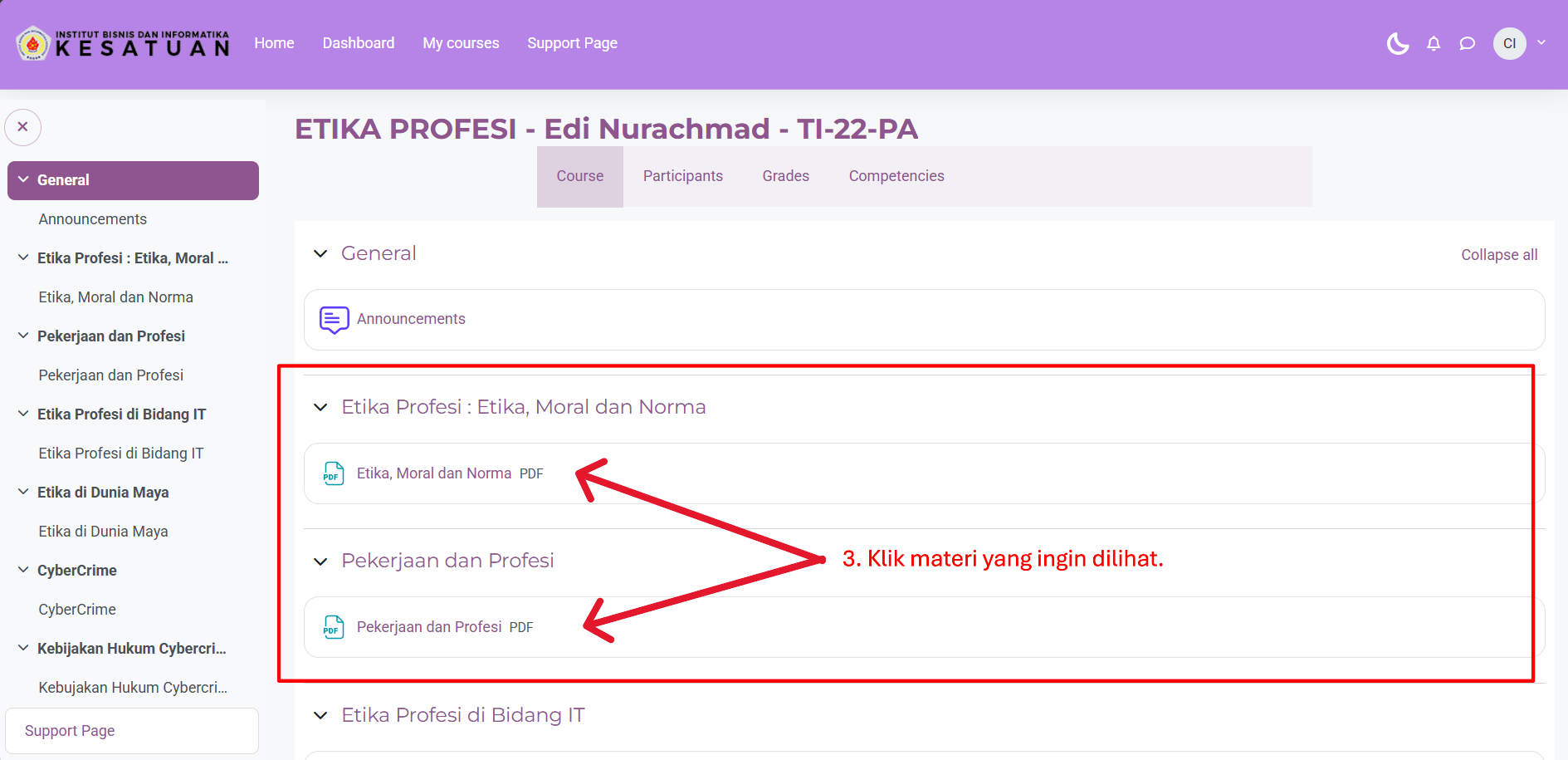This screenshot has height=760, width=1568.
Task: Open user menu dropdown arrow
Action: (x=1541, y=43)
